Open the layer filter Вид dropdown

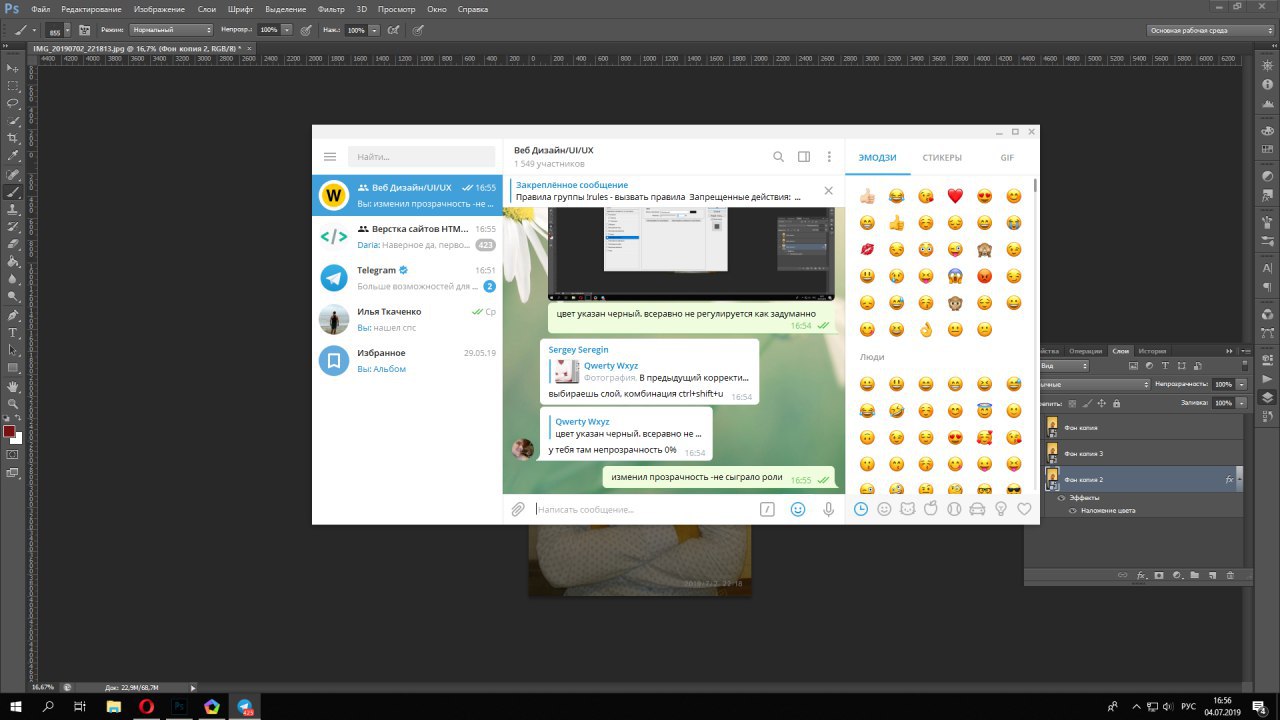click(x=1064, y=366)
